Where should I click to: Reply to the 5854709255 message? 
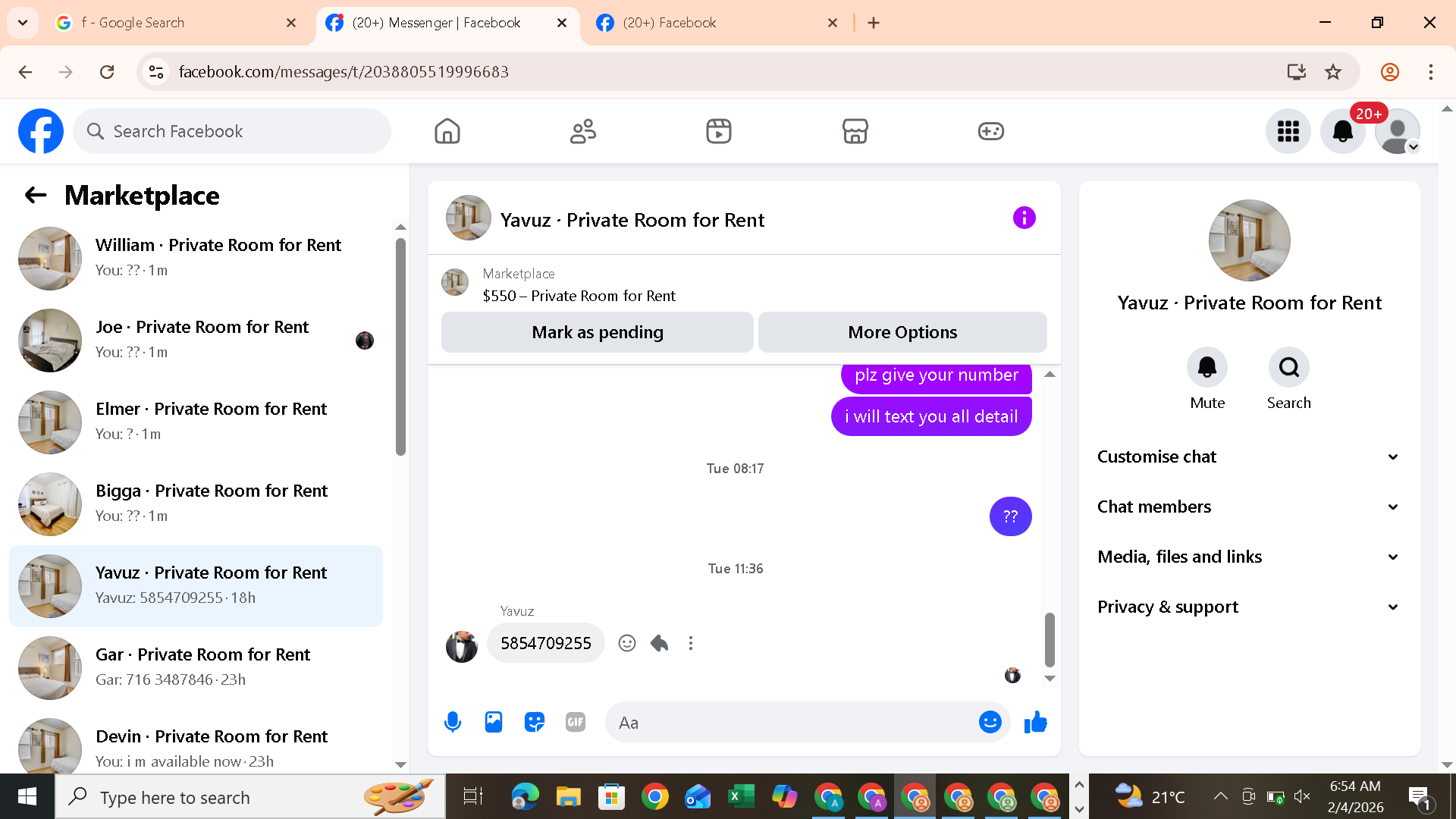(x=659, y=643)
